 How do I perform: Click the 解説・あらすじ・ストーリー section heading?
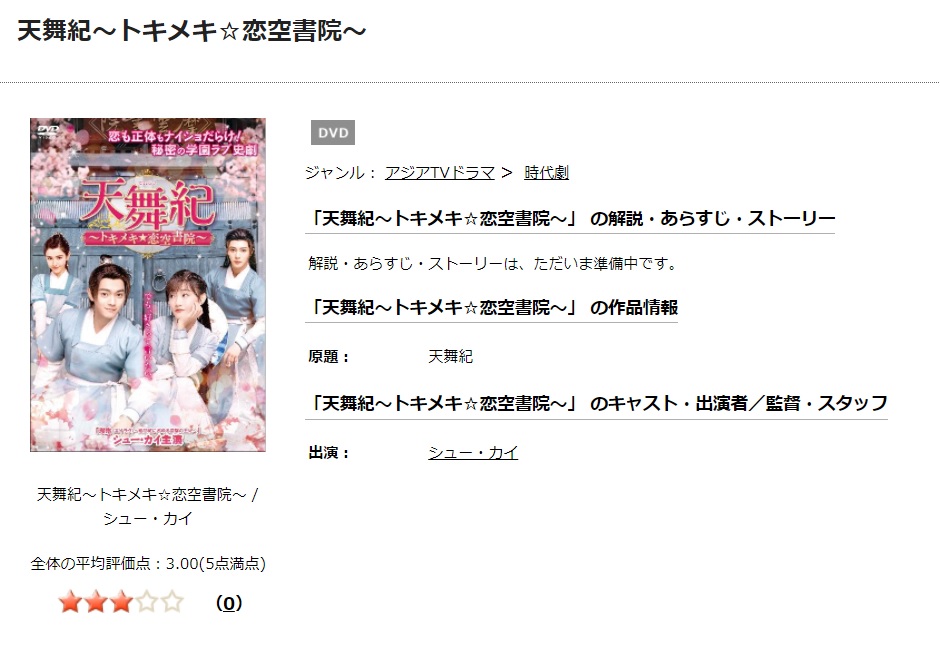pos(570,218)
